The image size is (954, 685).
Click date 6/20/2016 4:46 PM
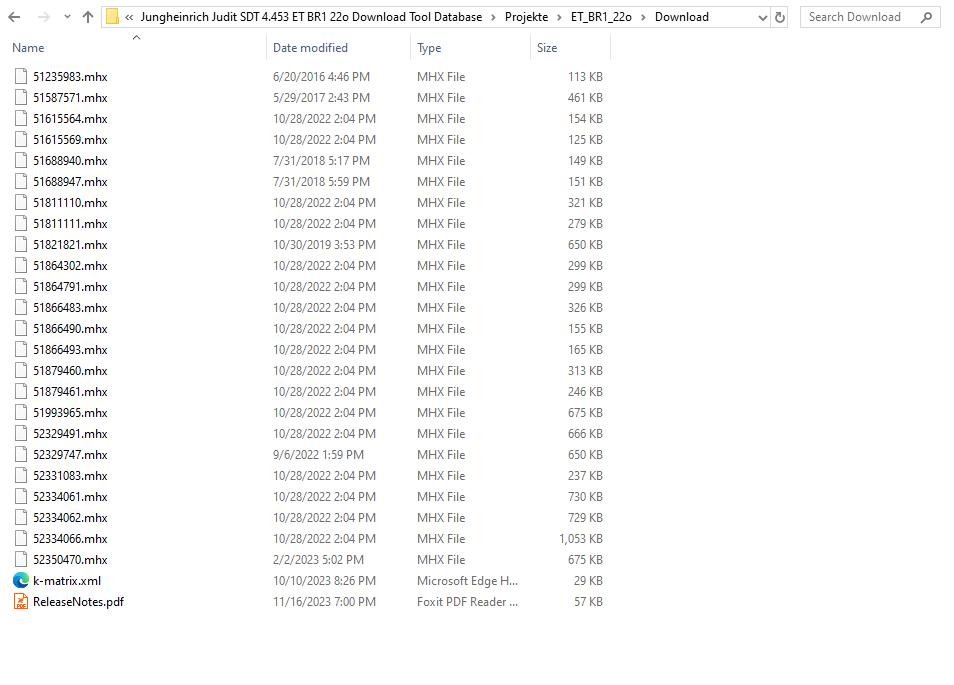321,77
